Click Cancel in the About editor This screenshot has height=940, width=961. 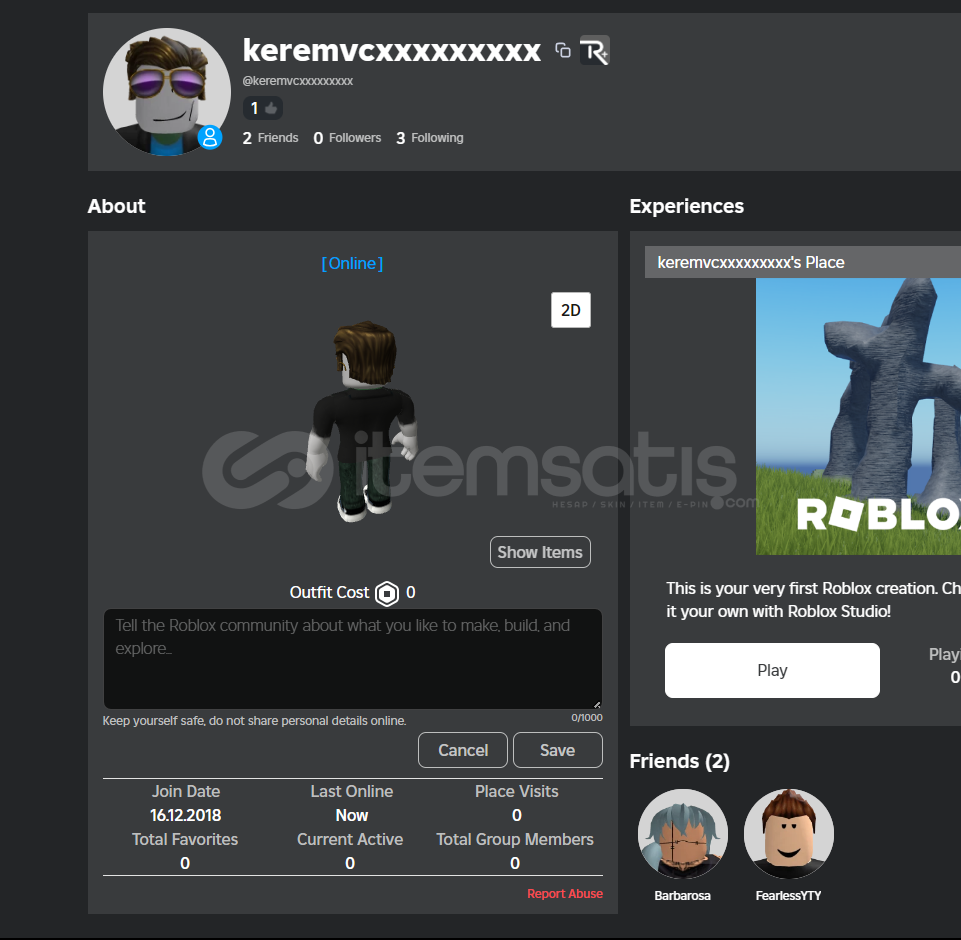click(463, 750)
